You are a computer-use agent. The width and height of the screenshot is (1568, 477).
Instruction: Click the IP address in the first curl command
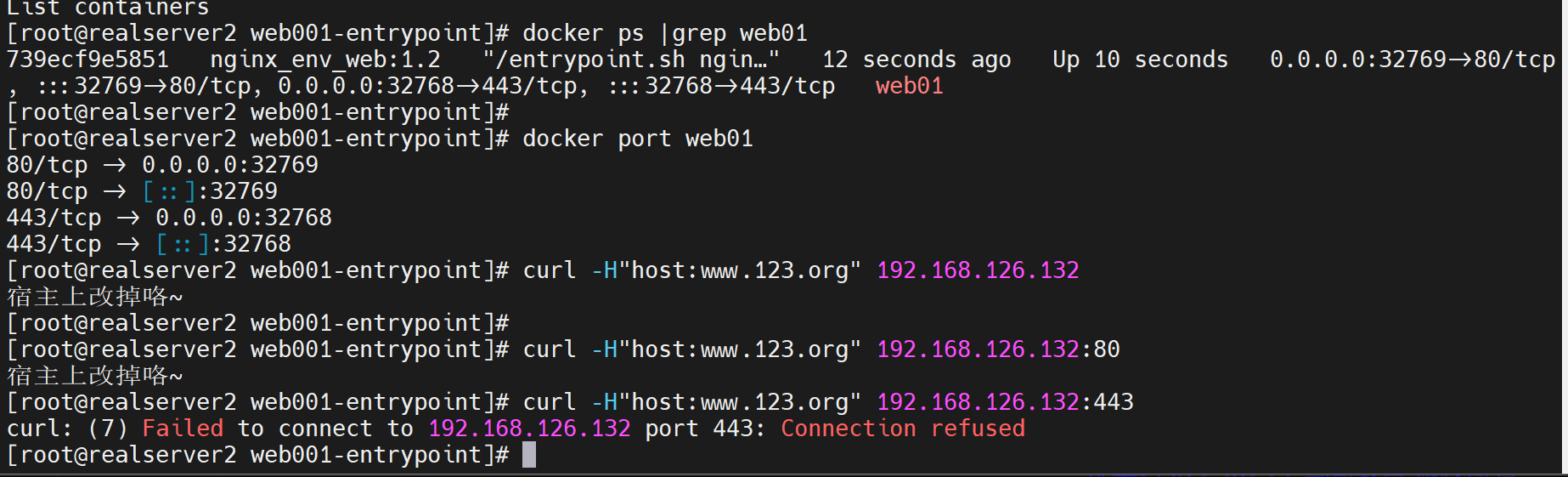[978, 270]
